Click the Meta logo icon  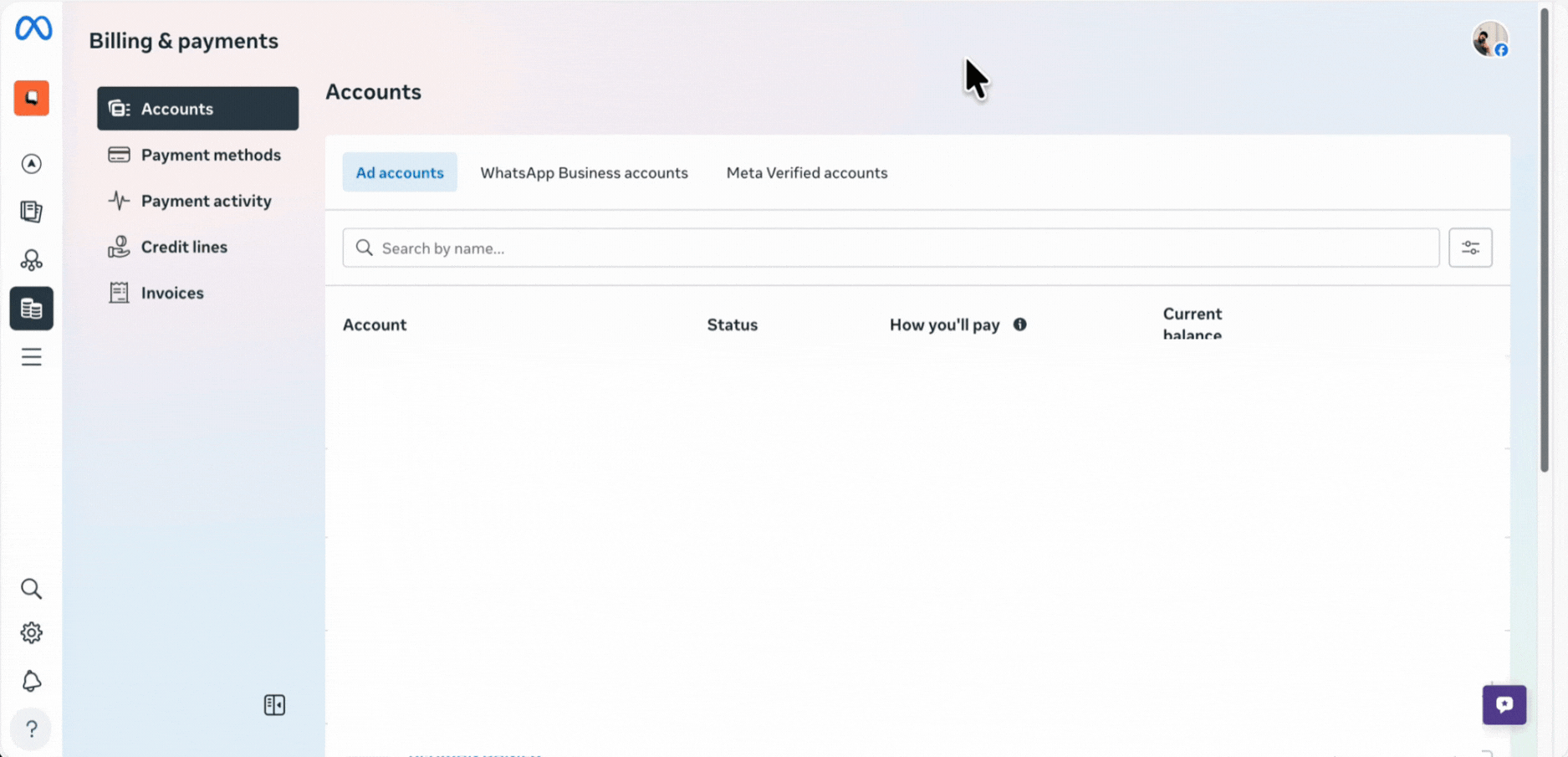tap(33, 28)
